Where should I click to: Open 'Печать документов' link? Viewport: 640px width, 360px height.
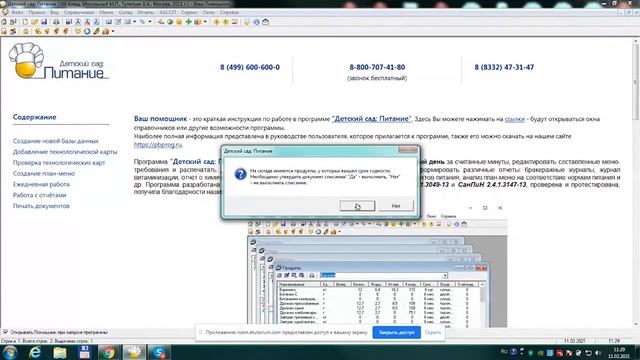(41, 206)
